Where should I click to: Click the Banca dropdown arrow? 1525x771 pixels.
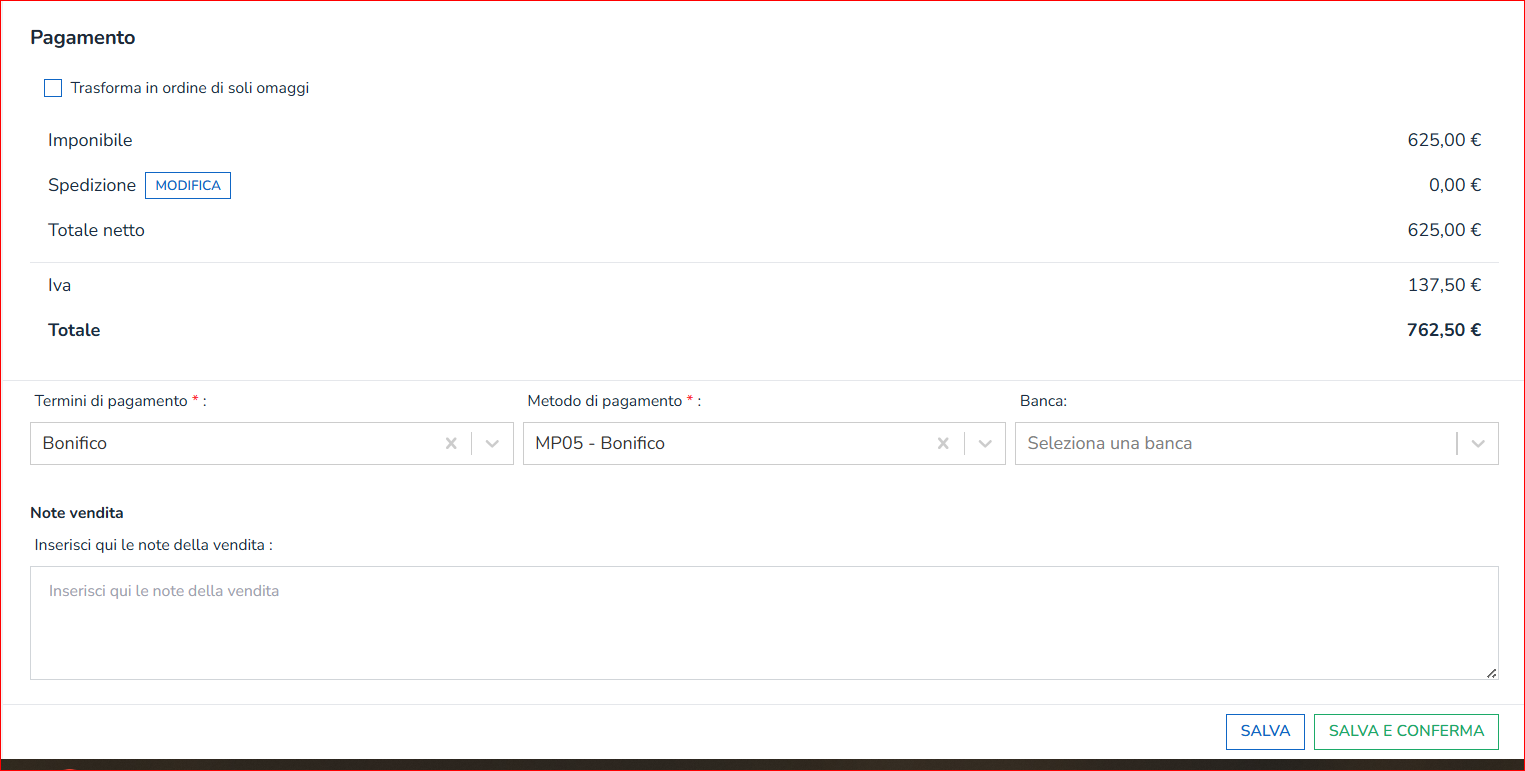point(1478,444)
